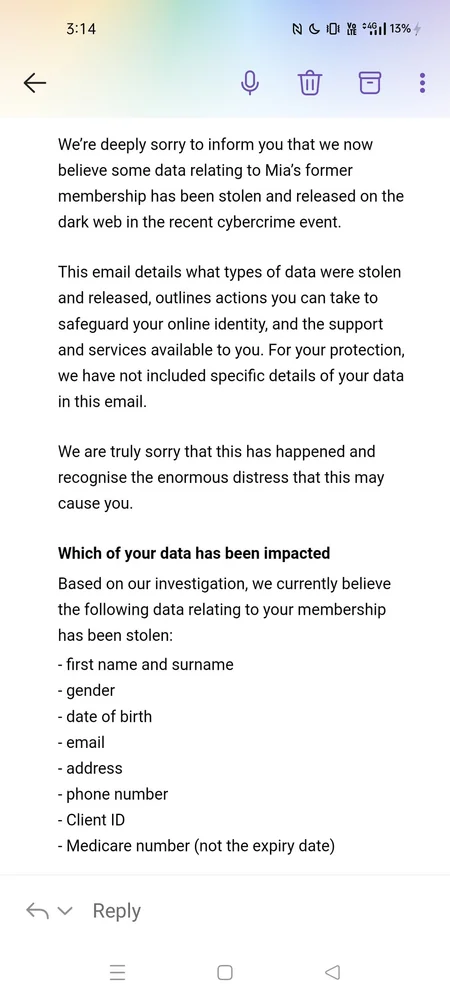The height and width of the screenshot is (1000, 450).
Task: Tap the 'Client ID' list item
Action: tap(91, 820)
